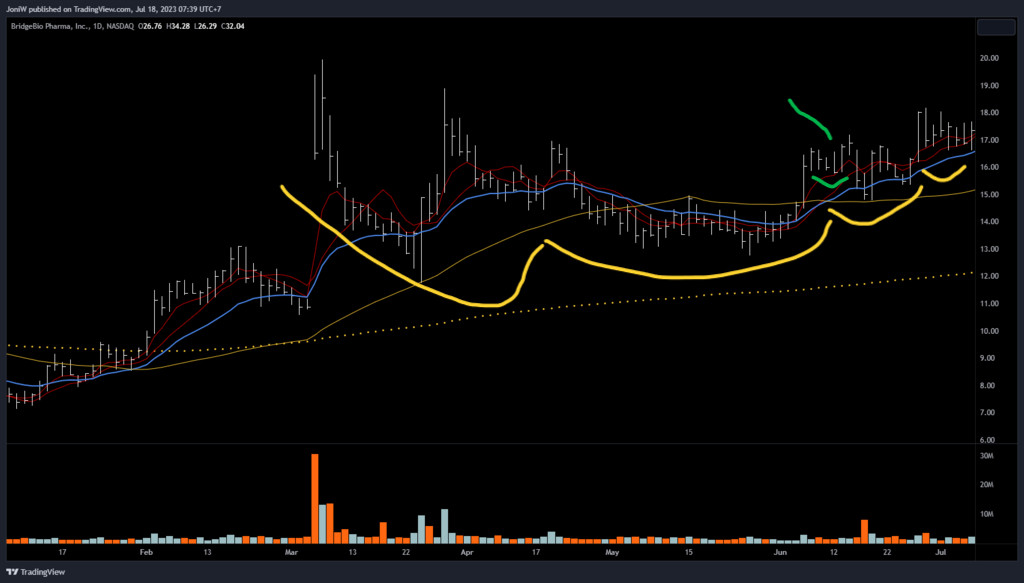Click the Jul date label on time axis

point(941,551)
